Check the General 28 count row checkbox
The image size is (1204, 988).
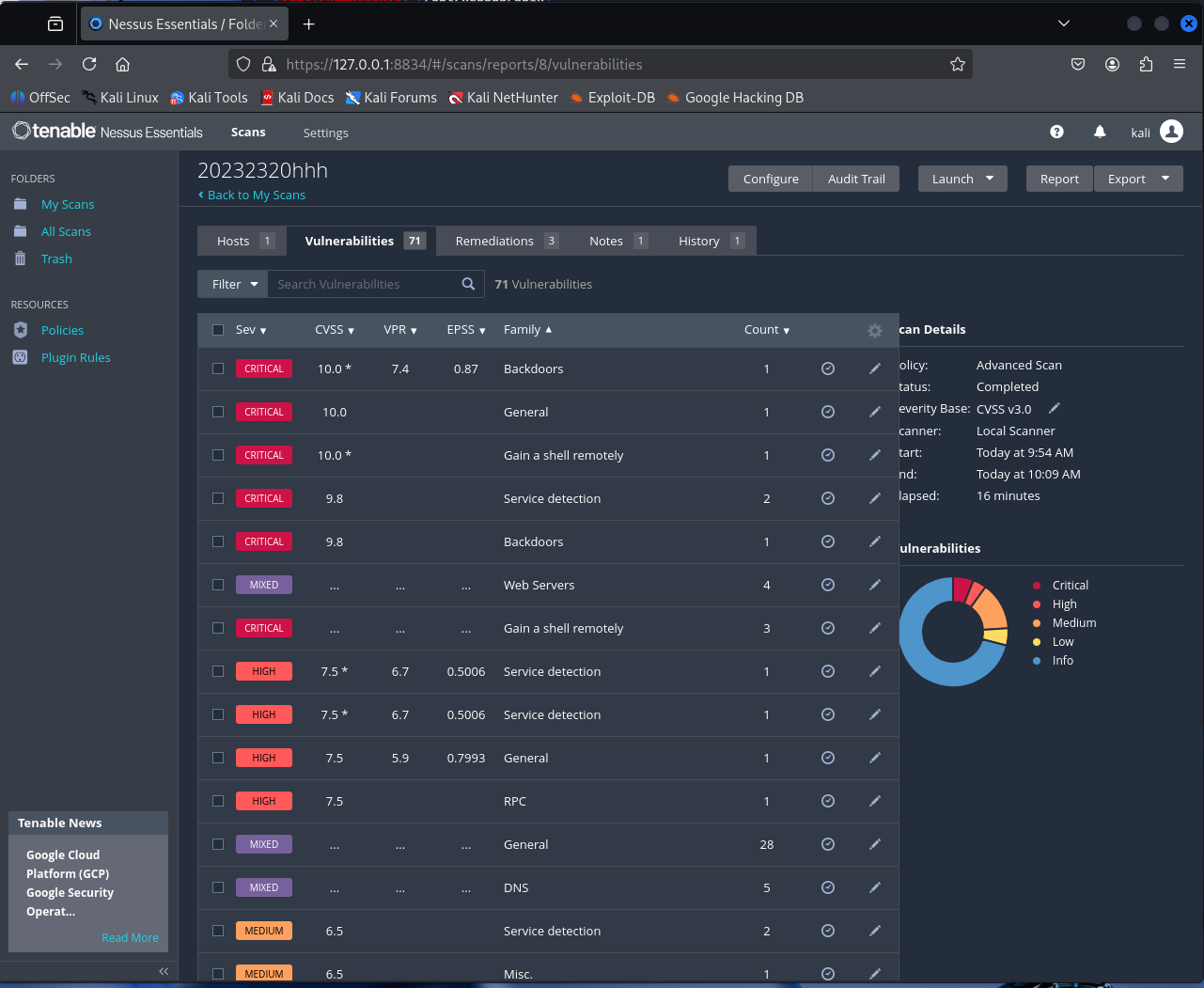(218, 844)
